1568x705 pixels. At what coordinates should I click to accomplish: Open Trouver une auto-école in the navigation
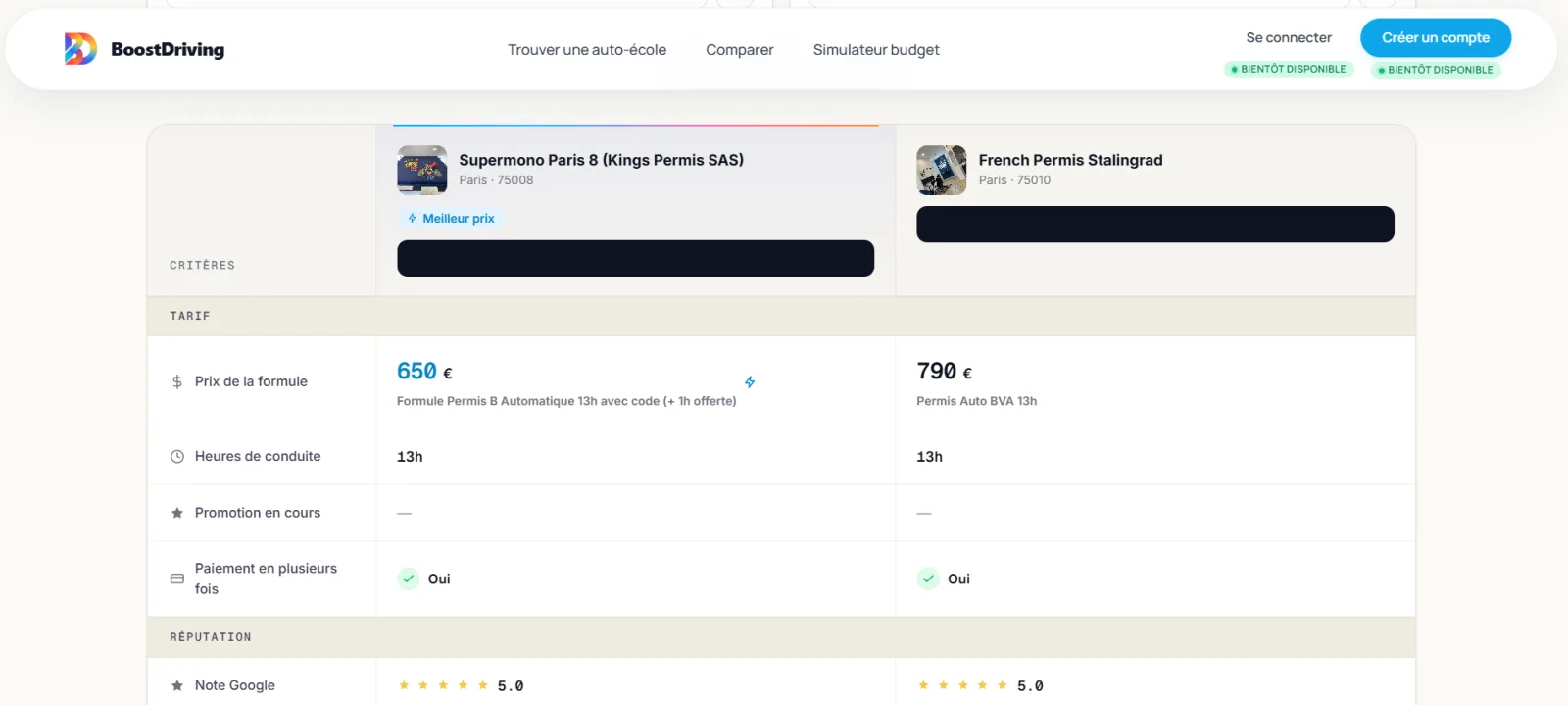coord(587,50)
